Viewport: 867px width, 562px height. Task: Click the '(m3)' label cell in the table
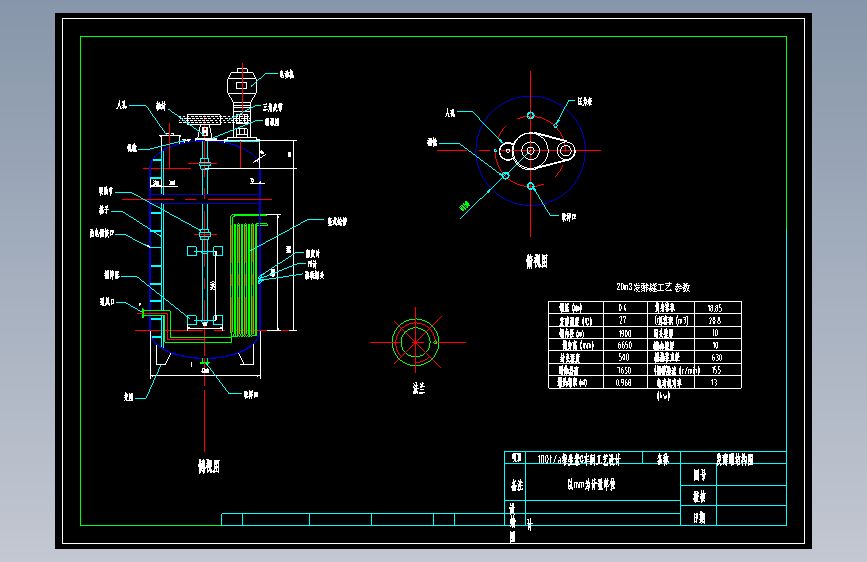point(671,320)
